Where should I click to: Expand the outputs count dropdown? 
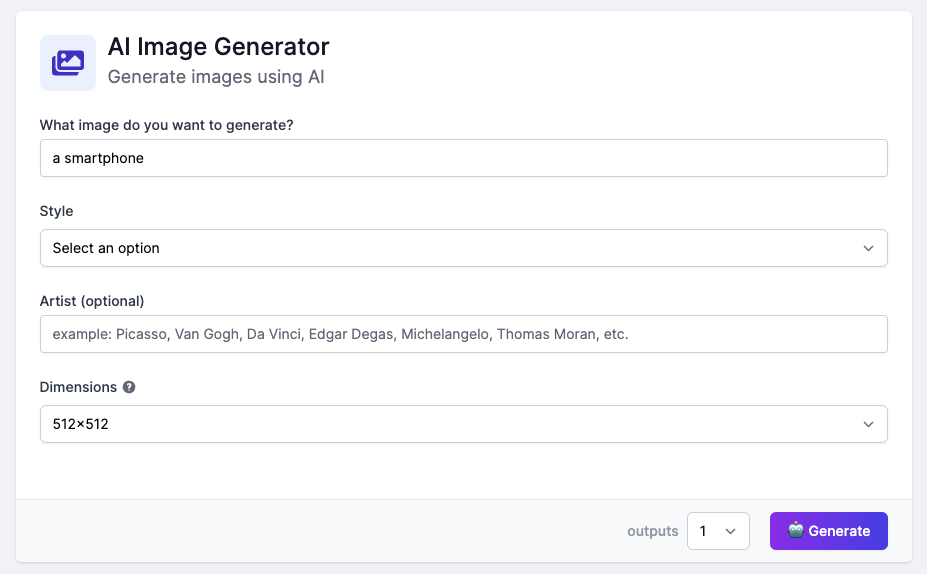click(717, 531)
